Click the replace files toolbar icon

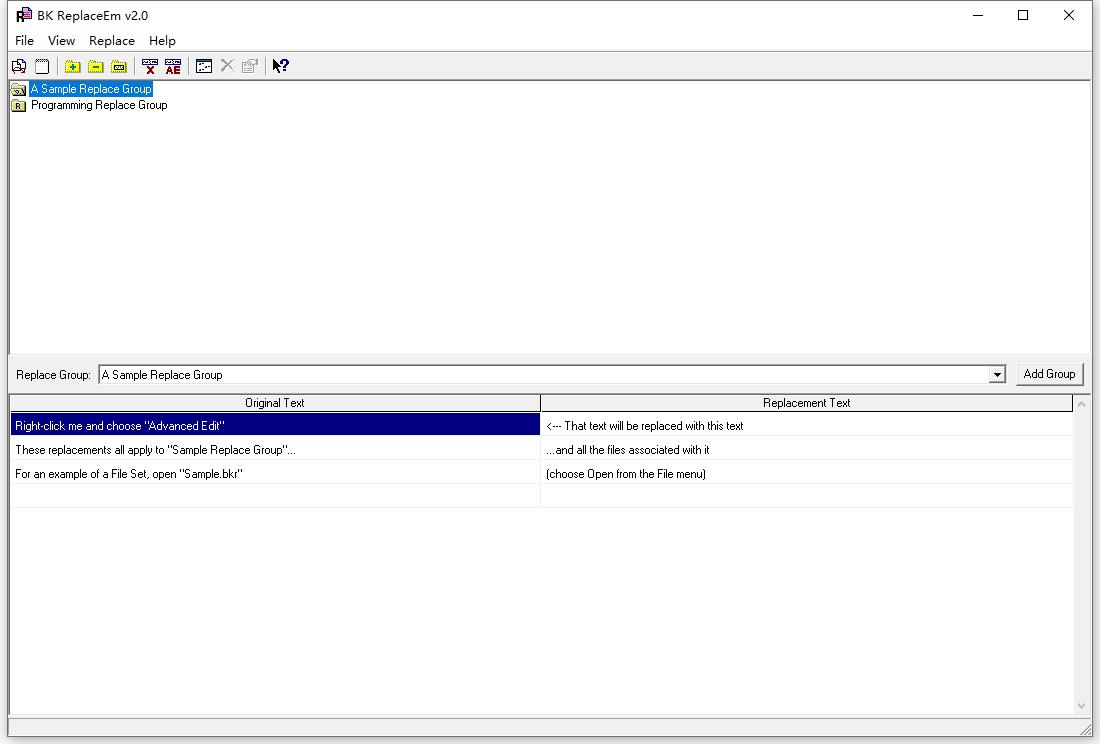[x=19, y=66]
